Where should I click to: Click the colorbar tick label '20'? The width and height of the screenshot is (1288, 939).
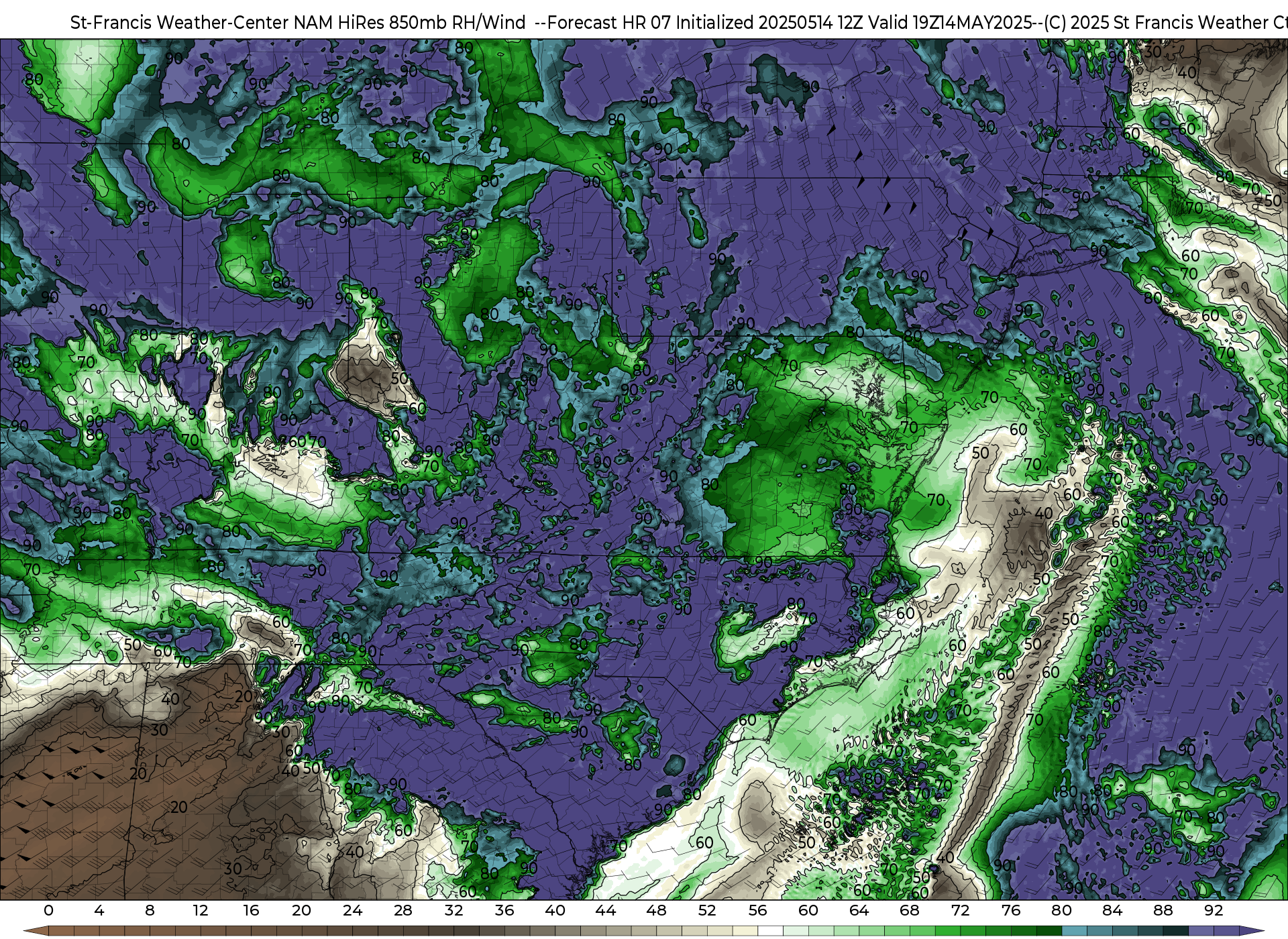click(x=301, y=910)
